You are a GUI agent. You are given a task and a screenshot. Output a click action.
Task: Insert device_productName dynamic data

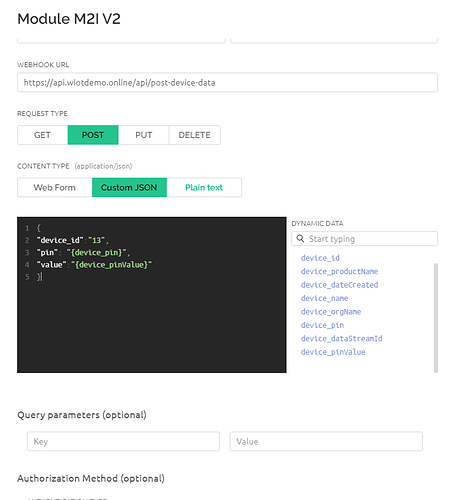pos(339,271)
